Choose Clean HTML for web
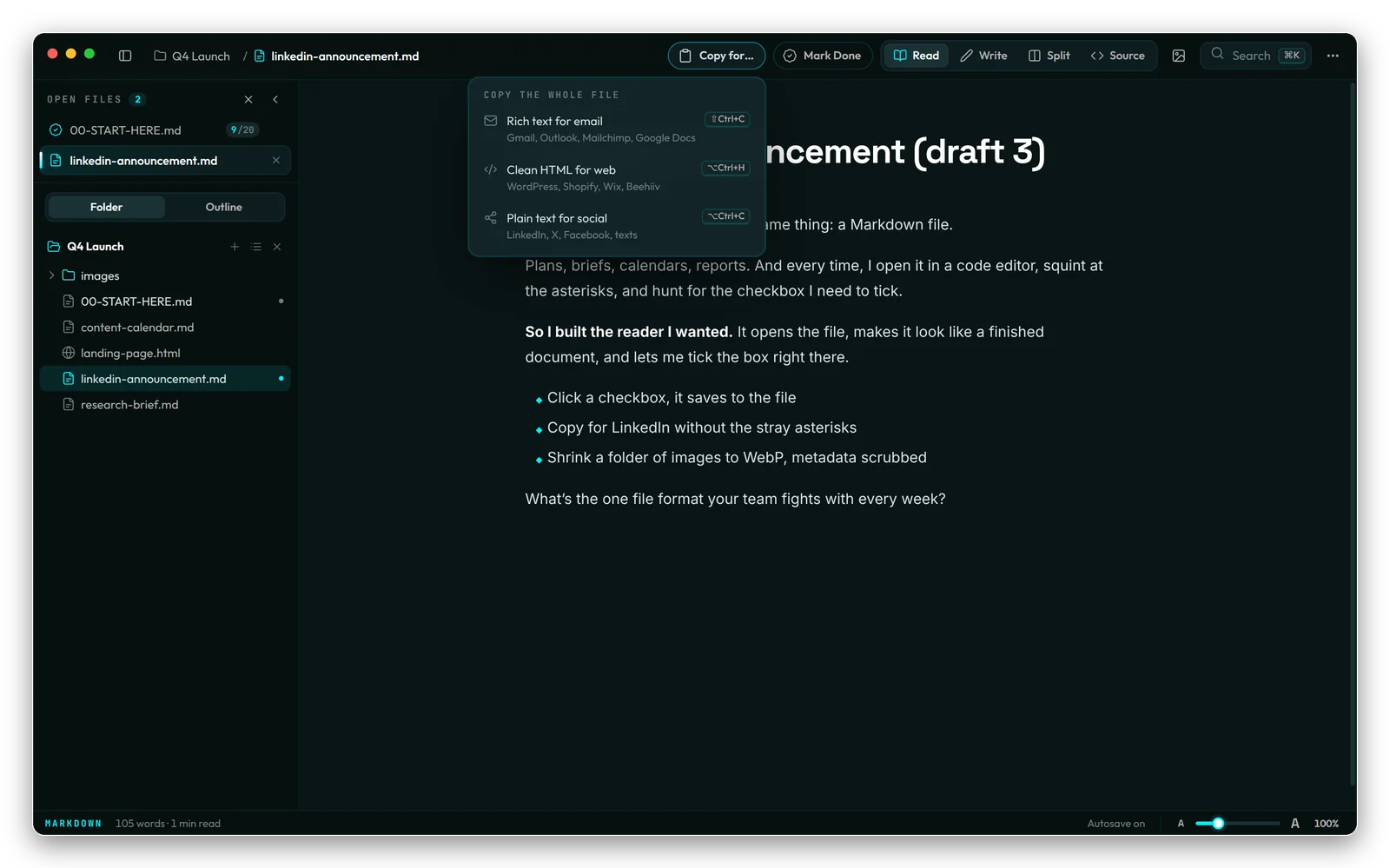1390x868 pixels. 617,177
